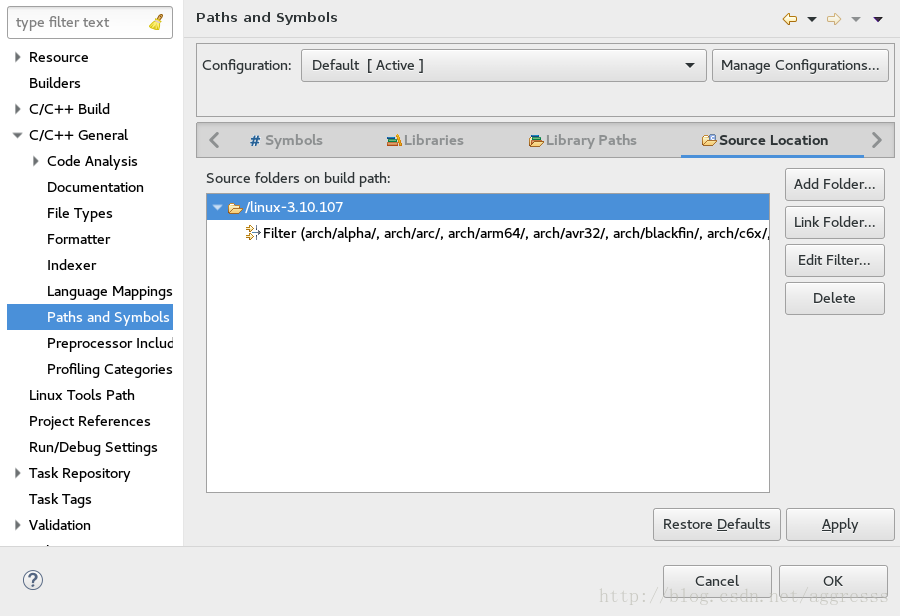900x616 pixels.
Task: Switch to the Libraries tab
Action: [x=425, y=141]
